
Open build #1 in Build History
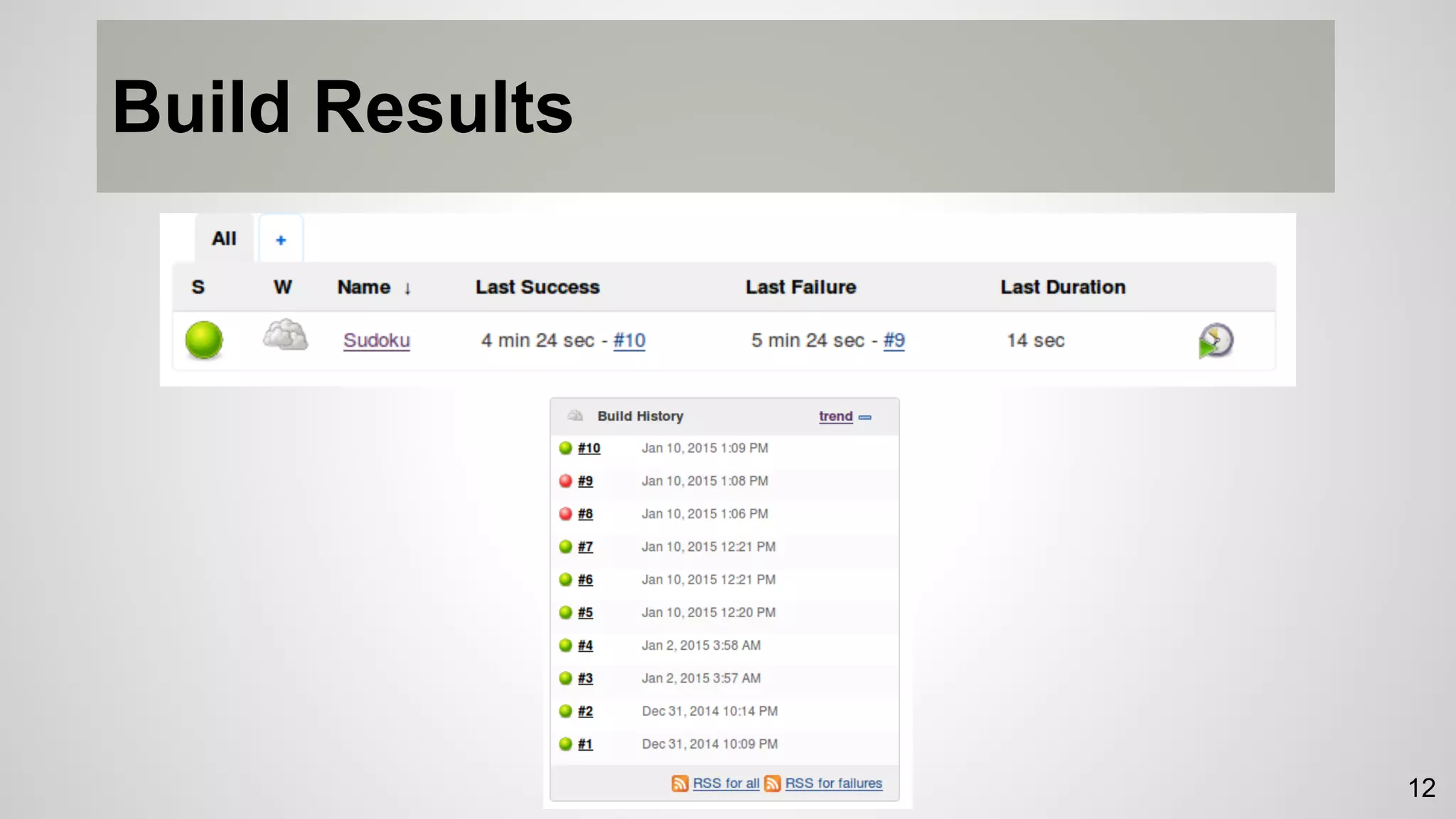click(x=585, y=744)
